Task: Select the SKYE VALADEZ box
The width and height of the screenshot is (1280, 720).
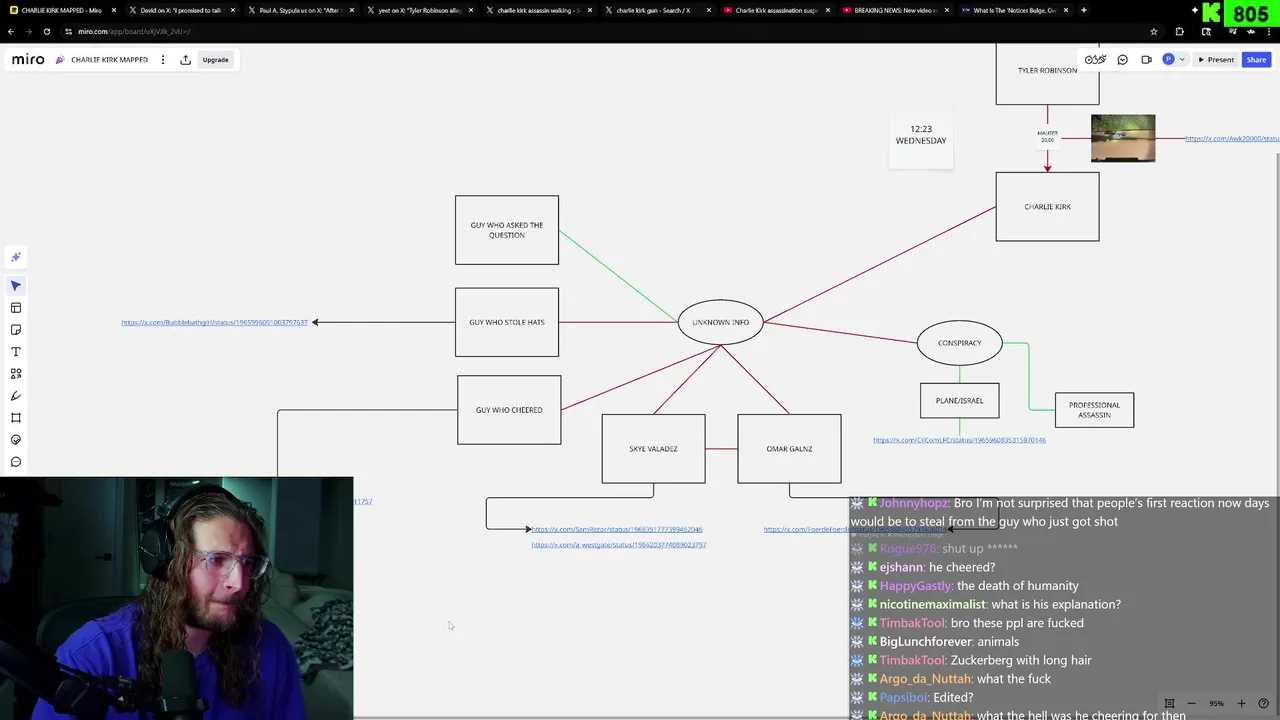Action: click(x=653, y=449)
